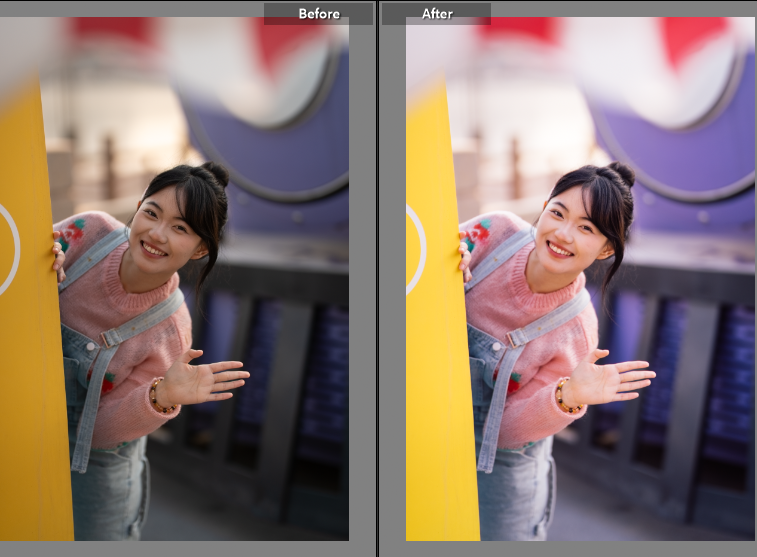This screenshot has width=757, height=557.
Task: Click the divider between Before and After panes
Action: pos(377,280)
